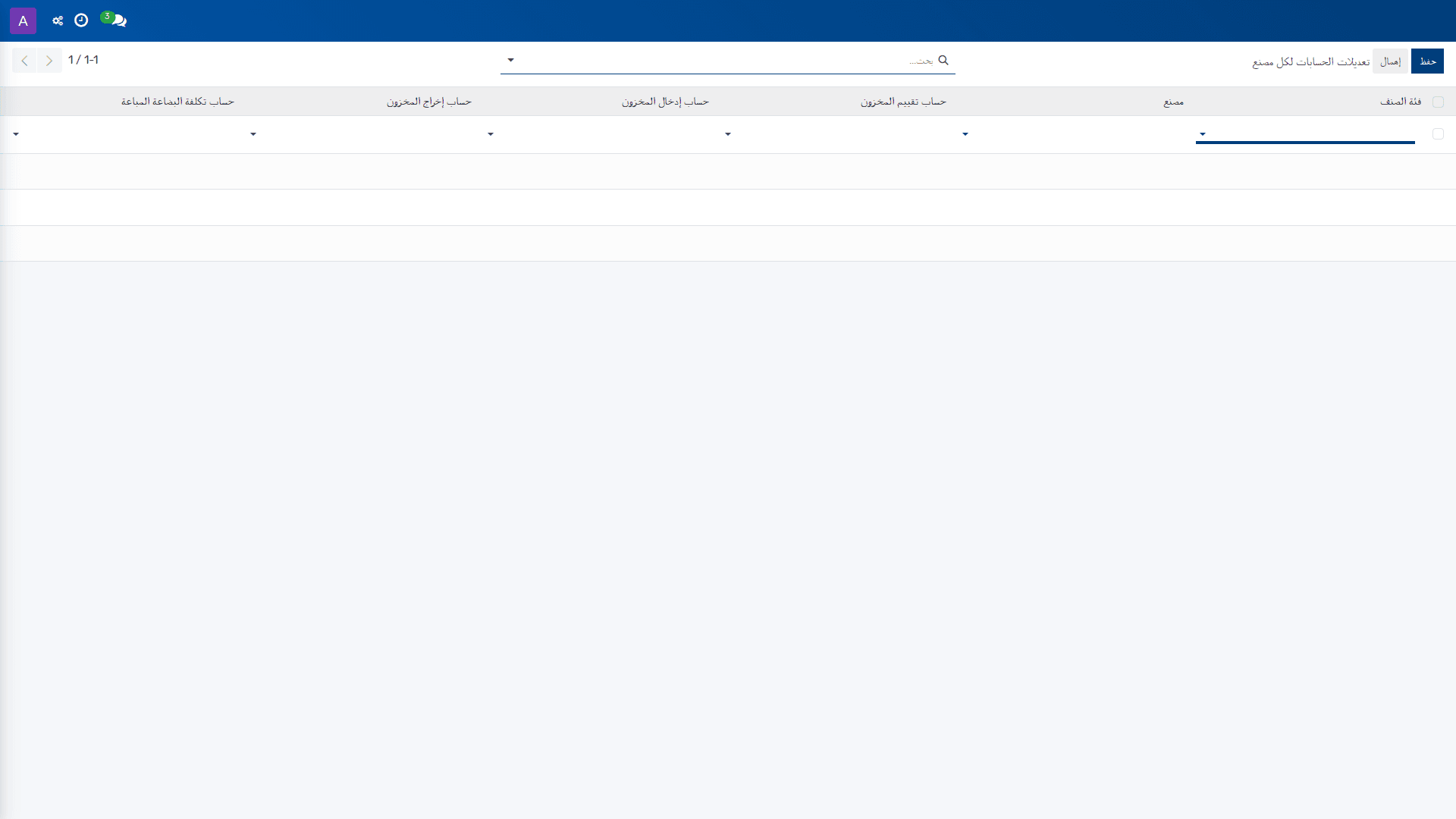This screenshot has height=819, width=1456.
Task: Click the حفظ save button
Action: coord(1427,61)
